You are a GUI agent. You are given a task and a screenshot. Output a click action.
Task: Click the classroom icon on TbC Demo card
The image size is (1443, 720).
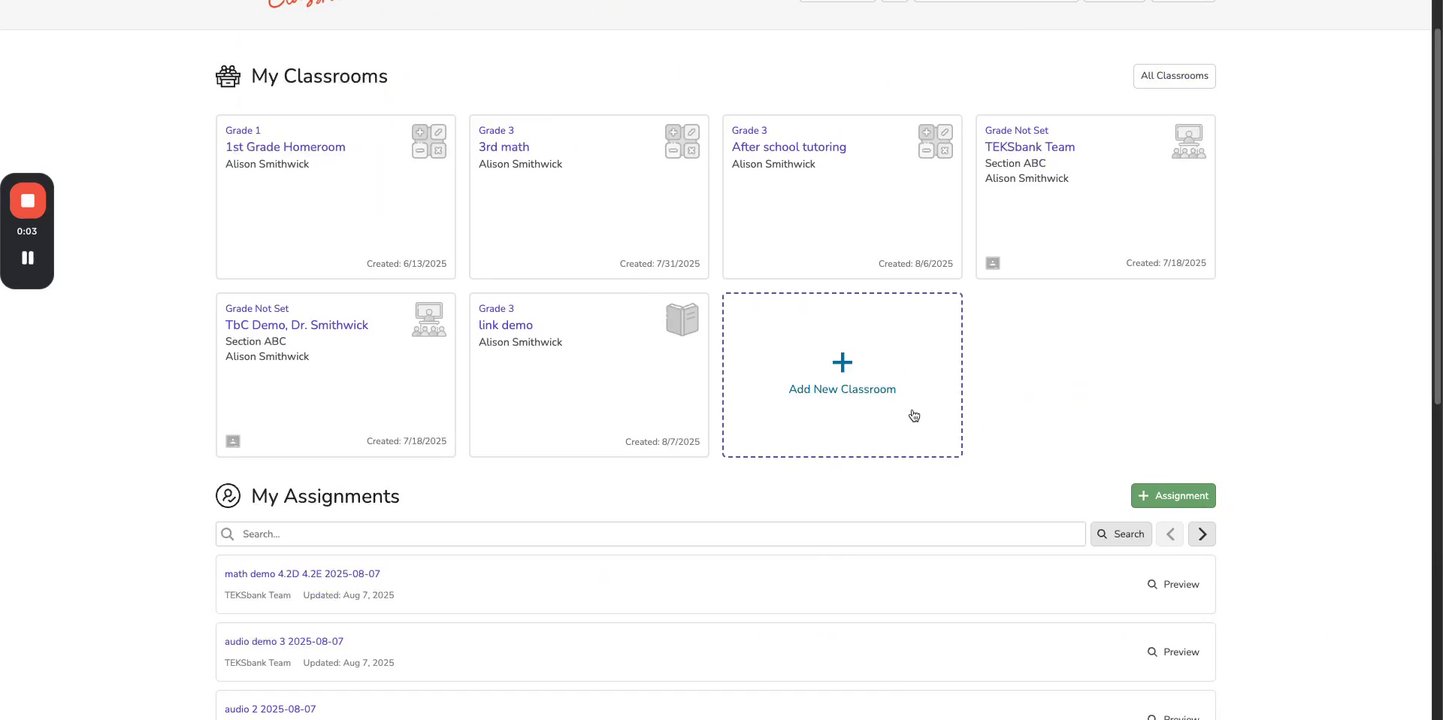[x=429, y=319]
